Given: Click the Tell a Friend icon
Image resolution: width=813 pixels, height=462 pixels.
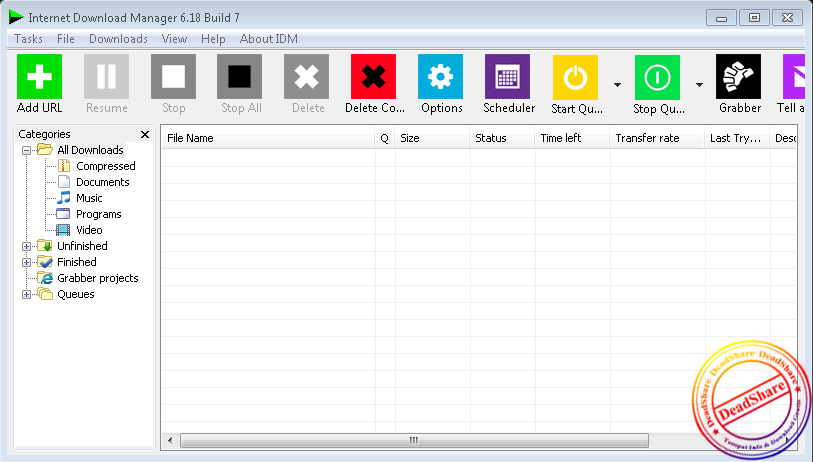Looking at the screenshot, I should (x=794, y=77).
